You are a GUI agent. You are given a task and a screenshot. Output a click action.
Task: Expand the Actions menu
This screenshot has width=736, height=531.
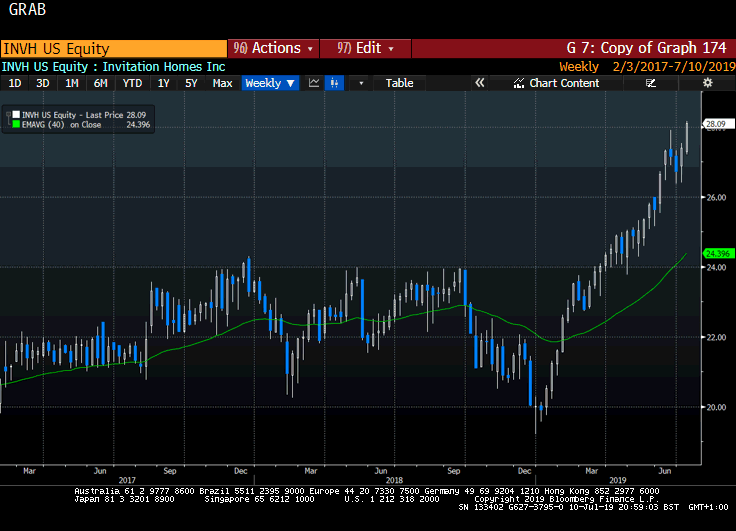point(273,48)
